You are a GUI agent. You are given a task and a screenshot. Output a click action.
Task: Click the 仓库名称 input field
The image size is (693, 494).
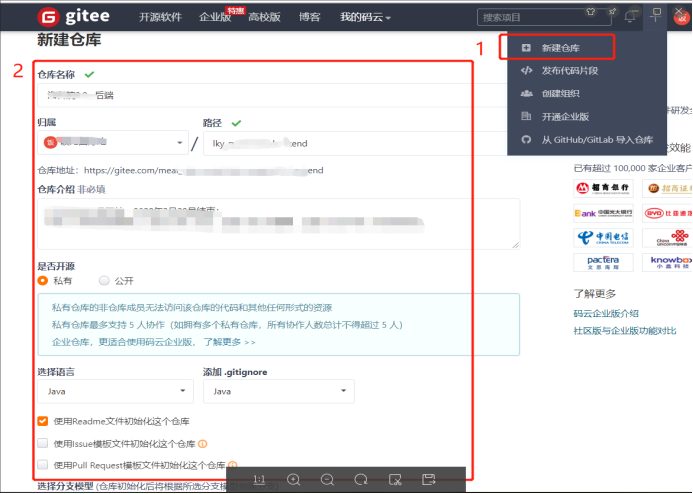tap(272, 95)
